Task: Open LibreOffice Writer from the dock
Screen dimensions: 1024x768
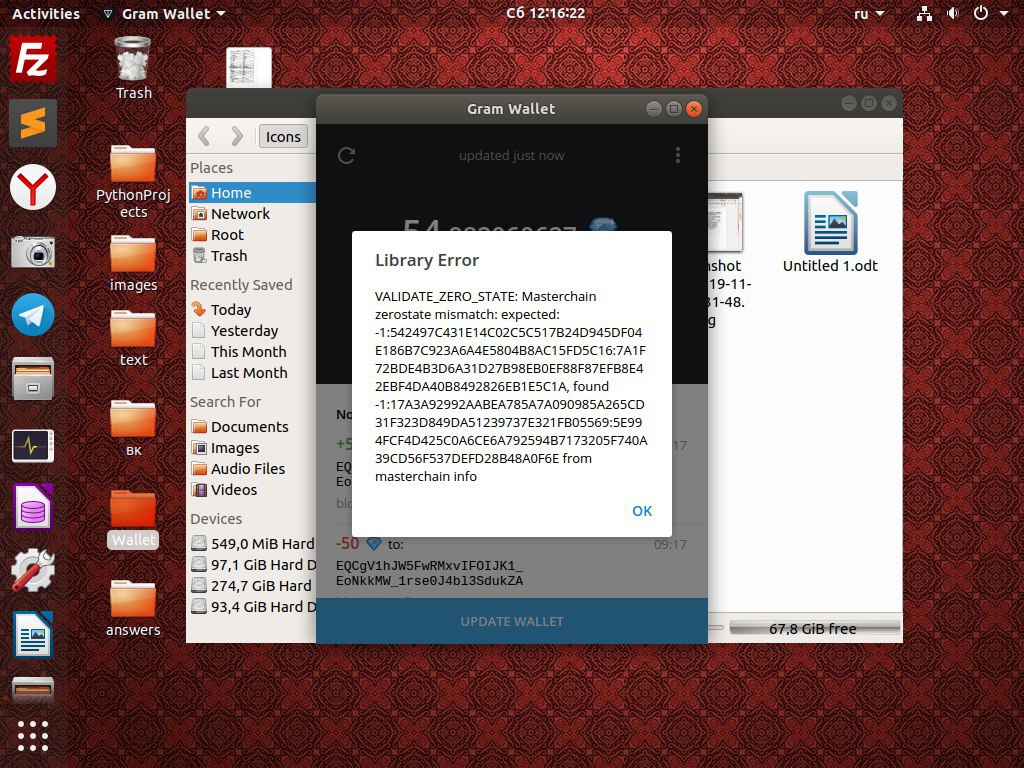Action: point(33,635)
